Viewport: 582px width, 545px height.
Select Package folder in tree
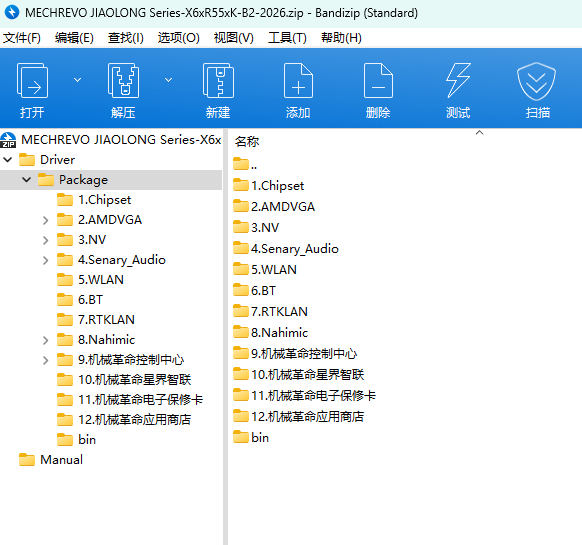84,180
